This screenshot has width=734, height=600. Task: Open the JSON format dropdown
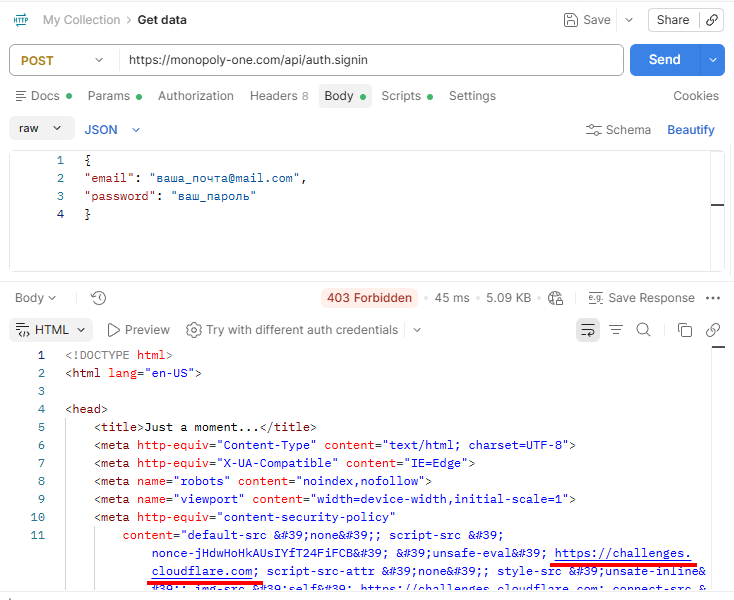pos(112,130)
